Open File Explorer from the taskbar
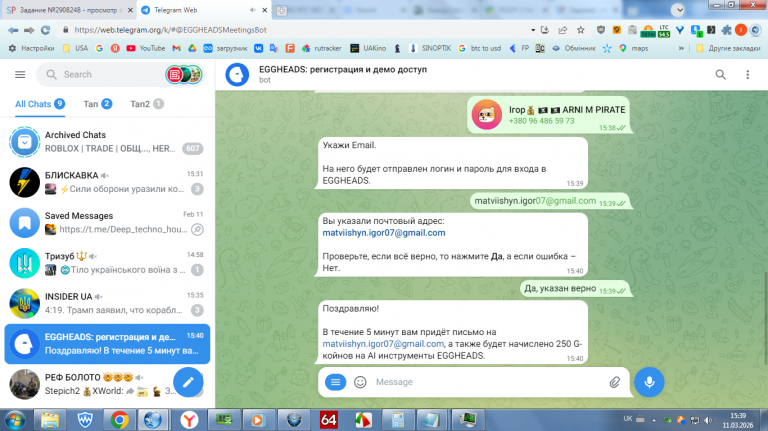The image size is (768, 431). point(49,420)
